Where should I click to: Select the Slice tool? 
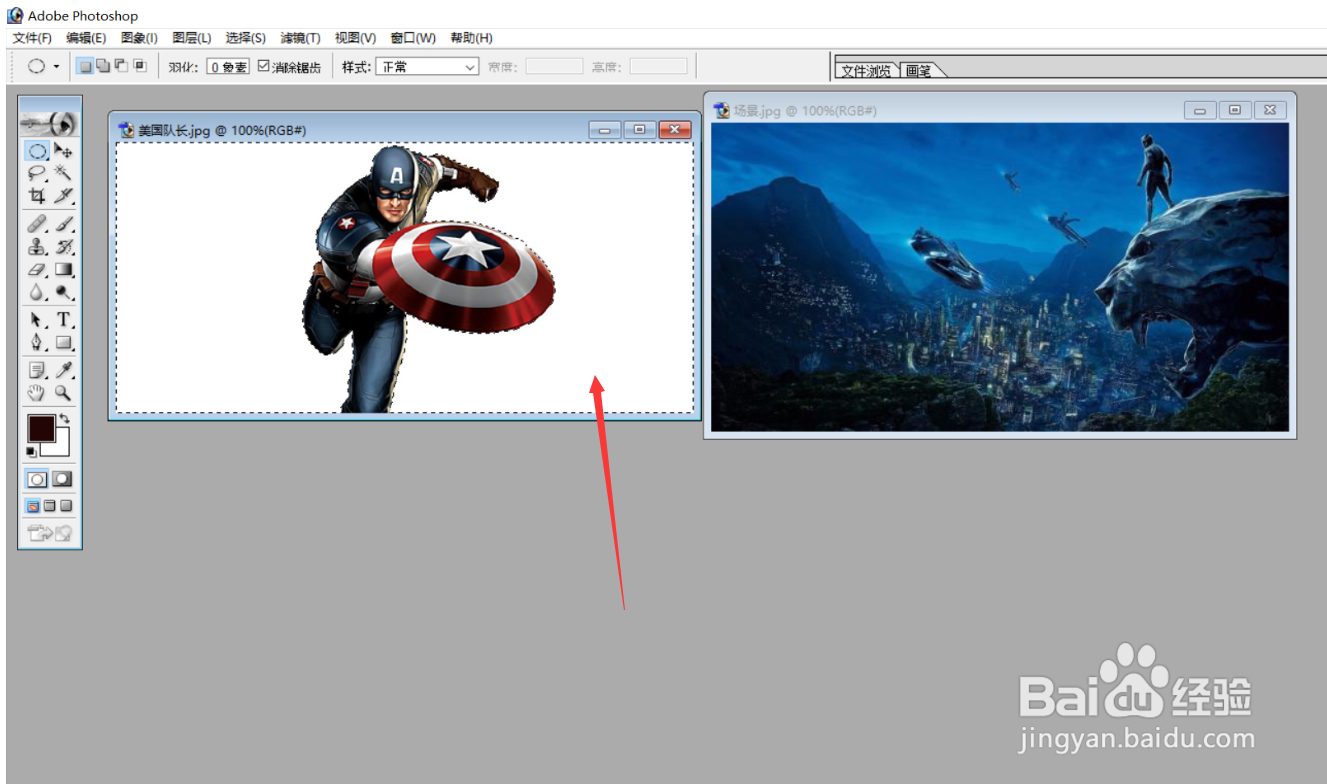coord(63,197)
